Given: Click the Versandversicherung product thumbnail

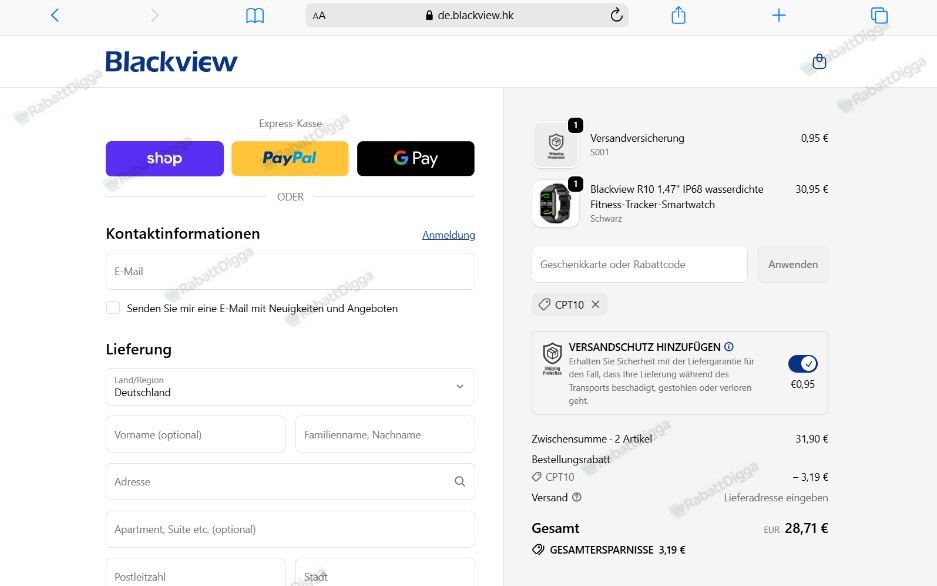Looking at the screenshot, I should tap(556, 144).
